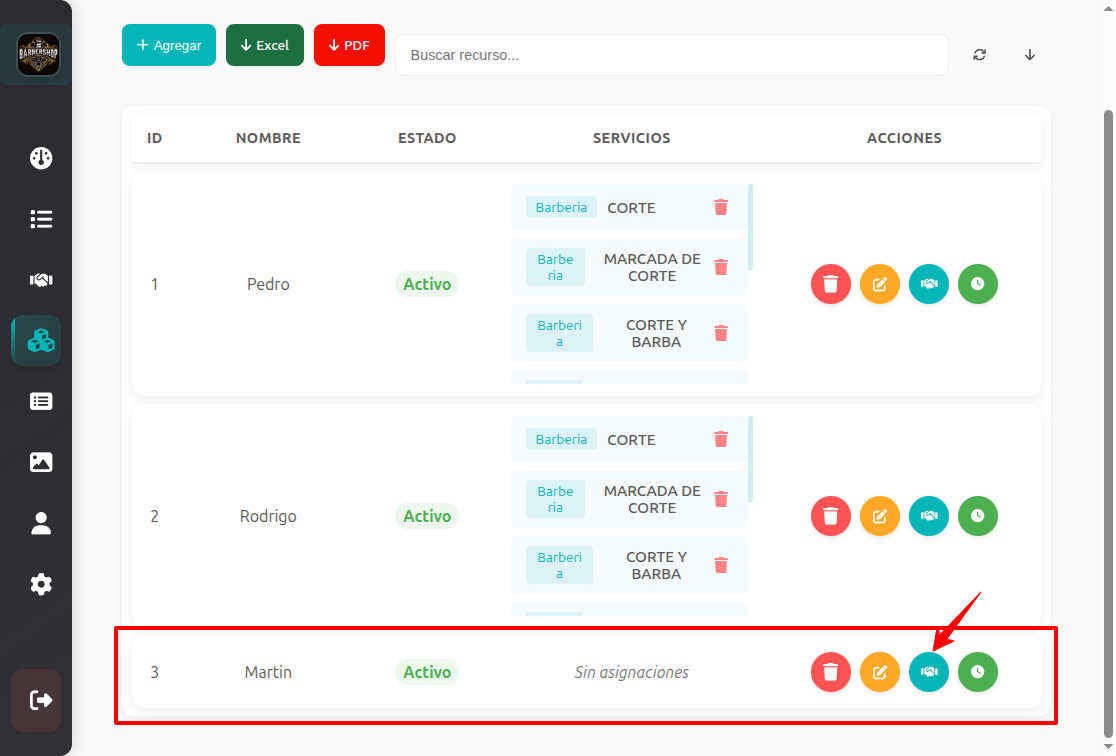Click Martin's Activo status badge
The image size is (1116, 756).
pyautogui.click(x=427, y=672)
